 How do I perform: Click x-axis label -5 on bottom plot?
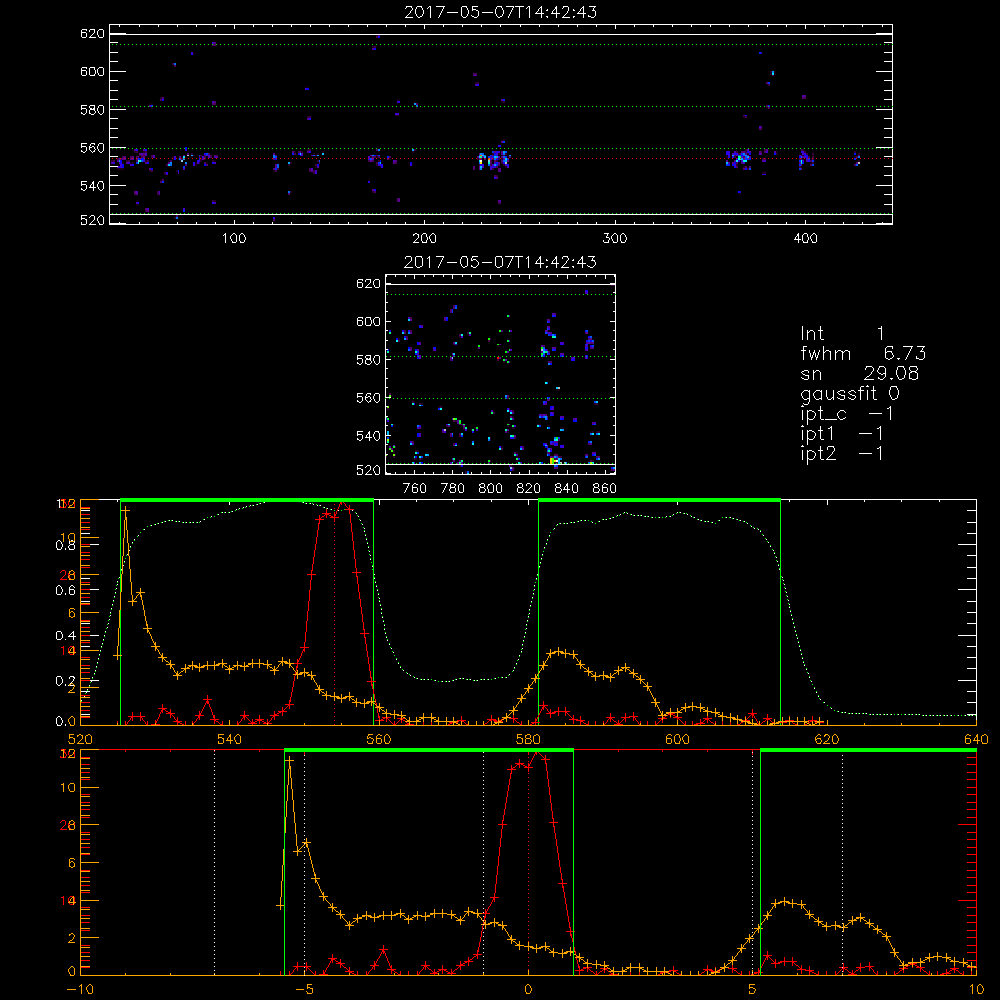[304, 989]
